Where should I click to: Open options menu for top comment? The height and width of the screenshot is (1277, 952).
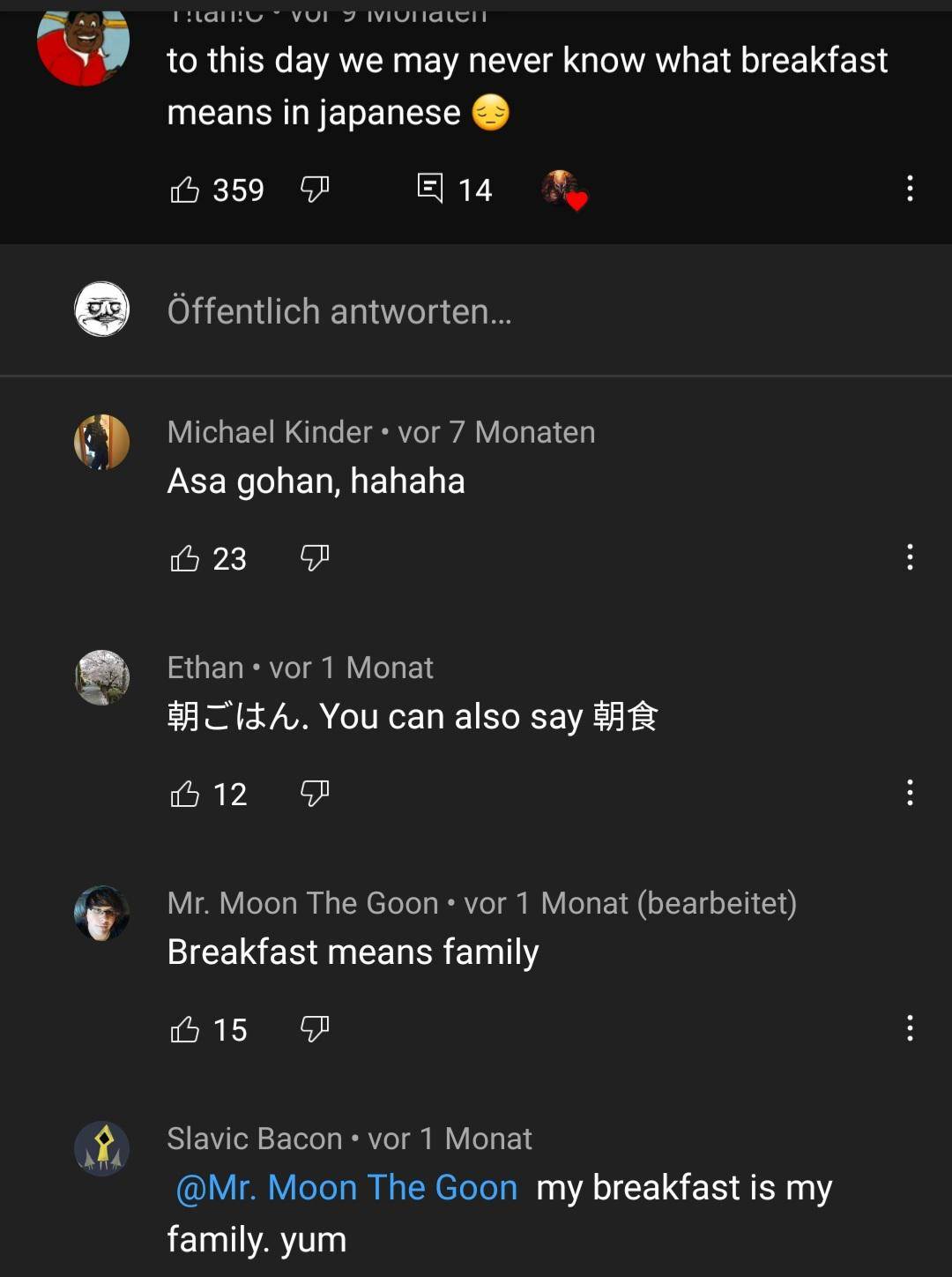[x=910, y=189]
